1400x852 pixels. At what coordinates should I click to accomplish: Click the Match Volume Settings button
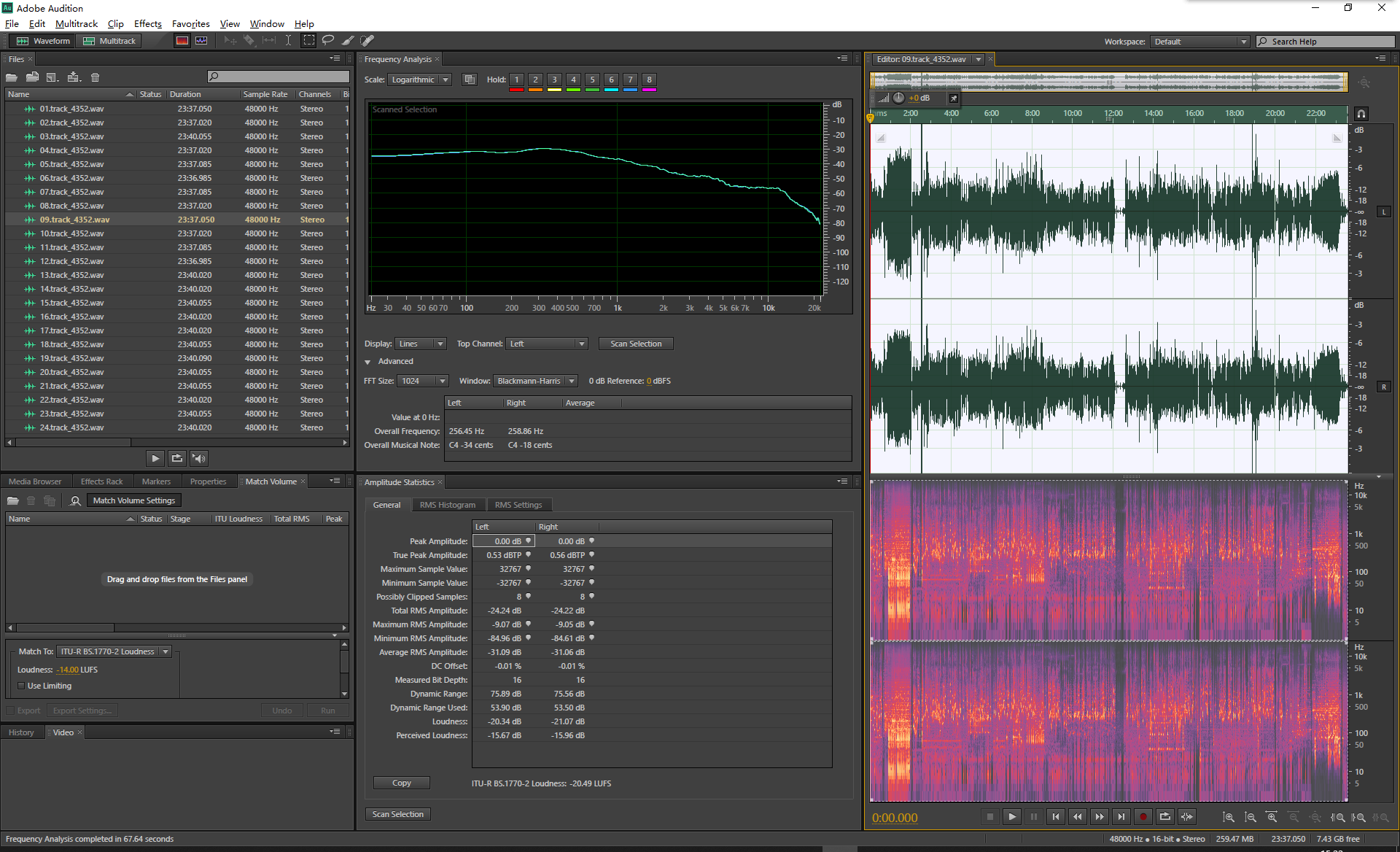pyautogui.click(x=134, y=500)
